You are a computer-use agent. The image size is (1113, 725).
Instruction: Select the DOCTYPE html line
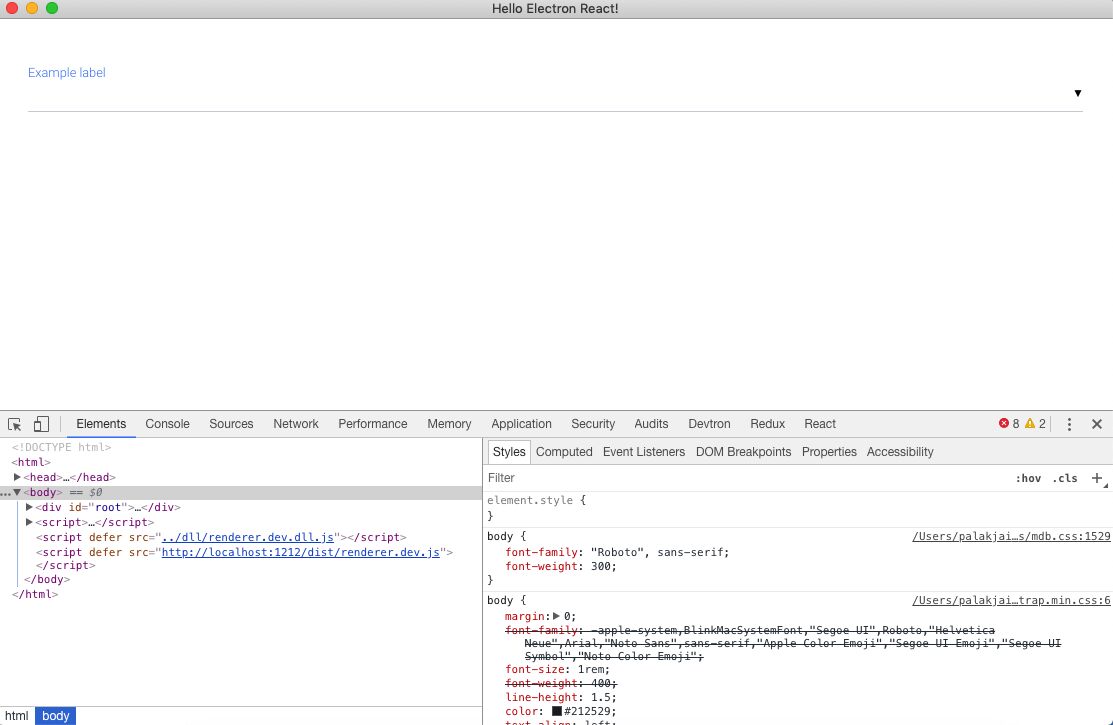coord(62,447)
